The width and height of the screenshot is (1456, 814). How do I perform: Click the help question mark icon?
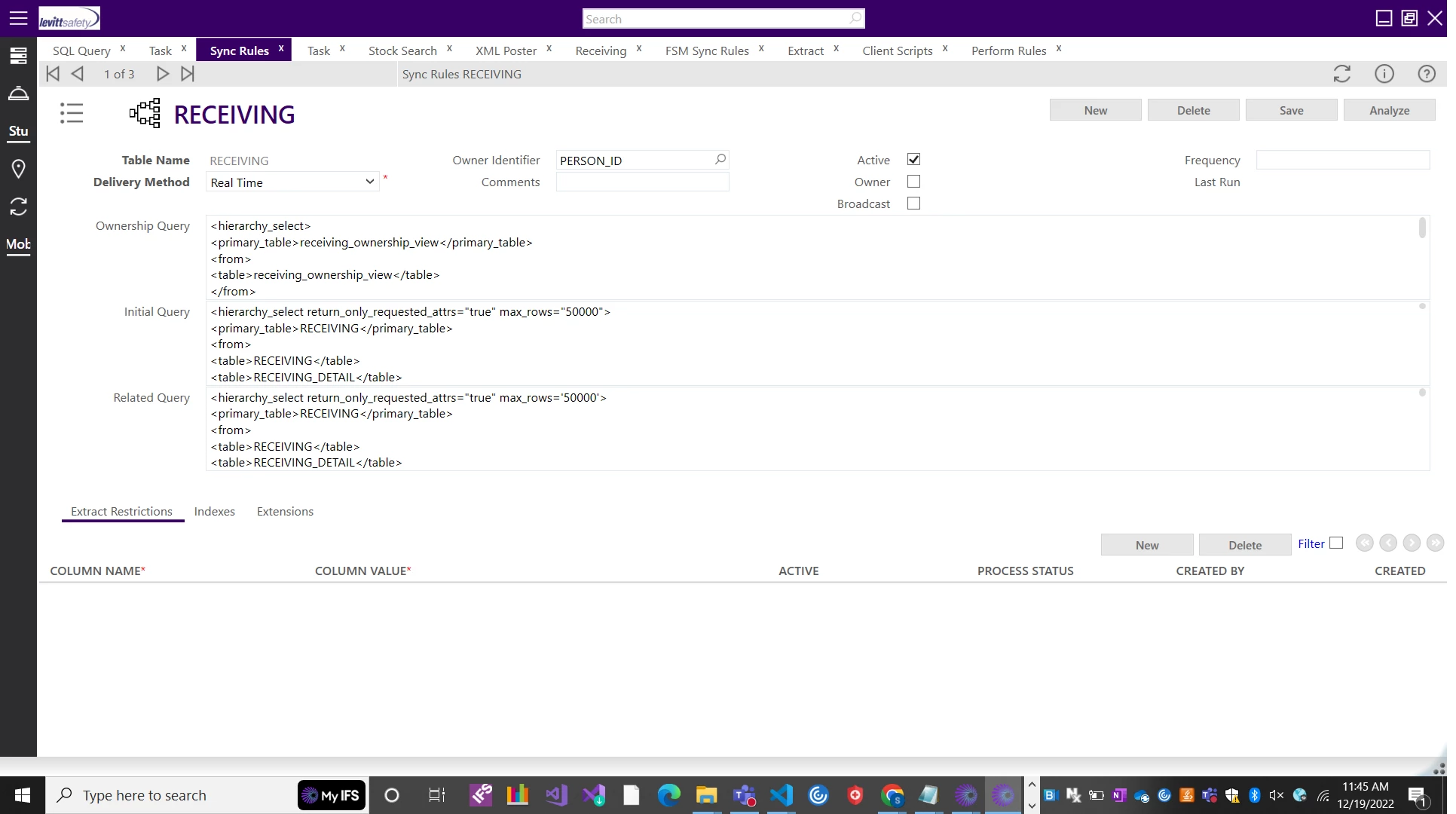click(x=1426, y=74)
